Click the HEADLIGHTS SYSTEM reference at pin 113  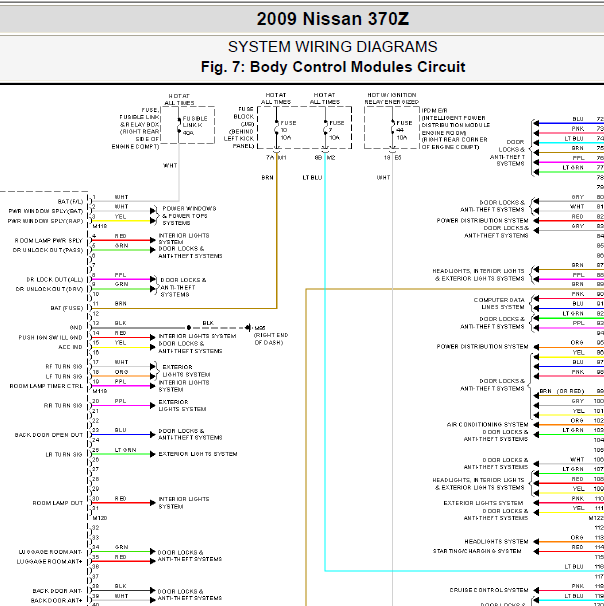(496, 541)
